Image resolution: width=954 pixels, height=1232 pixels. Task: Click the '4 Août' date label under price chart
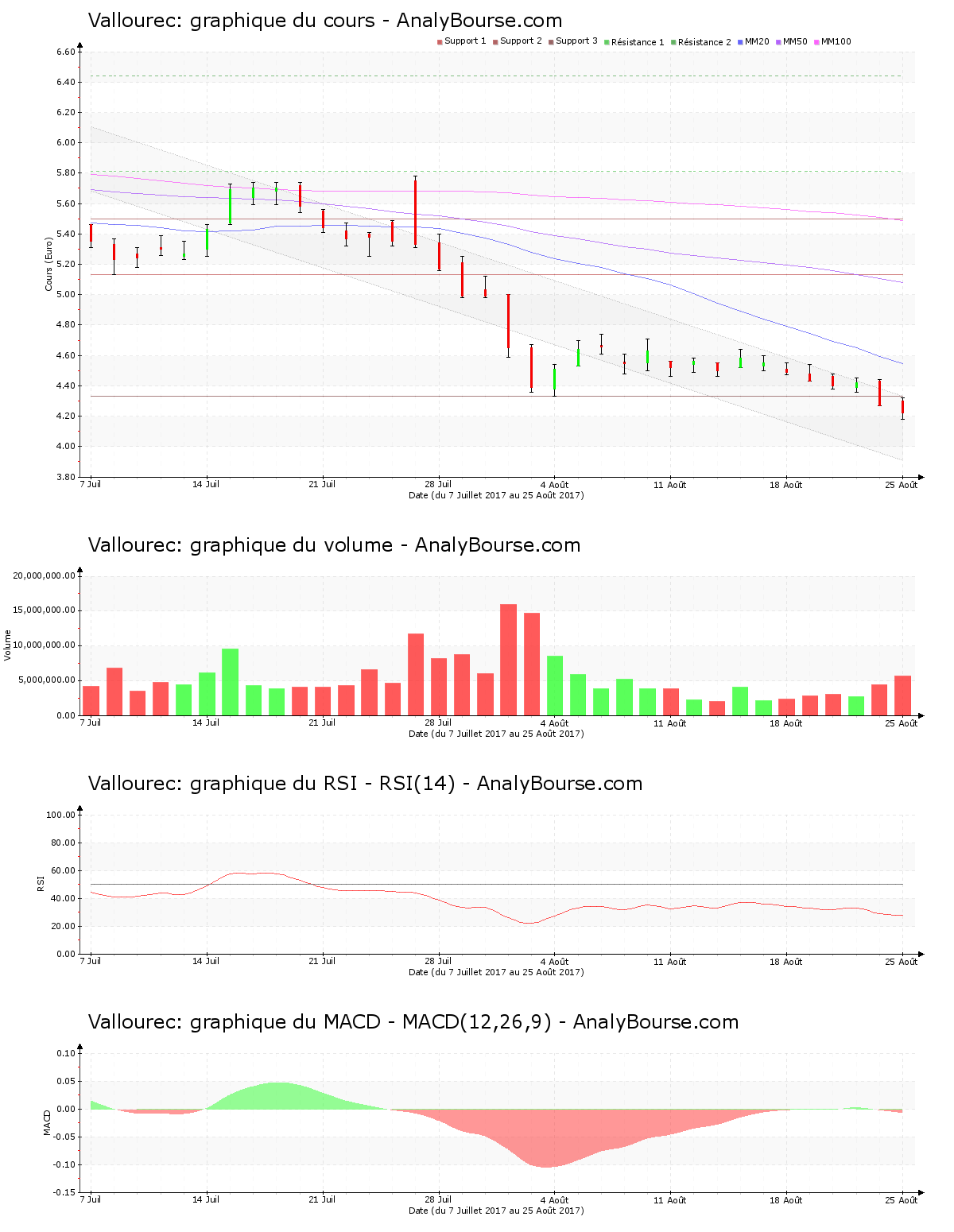(554, 485)
